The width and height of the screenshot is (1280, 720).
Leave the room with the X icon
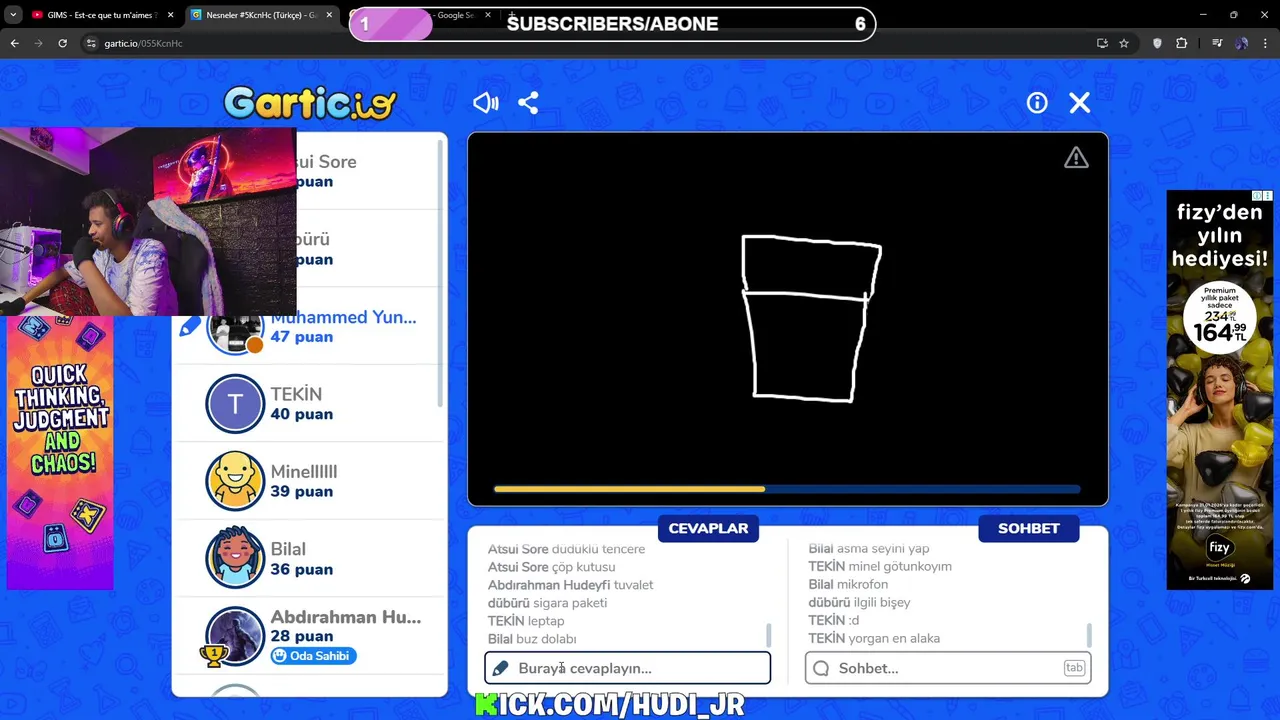(x=1080, y=103)
